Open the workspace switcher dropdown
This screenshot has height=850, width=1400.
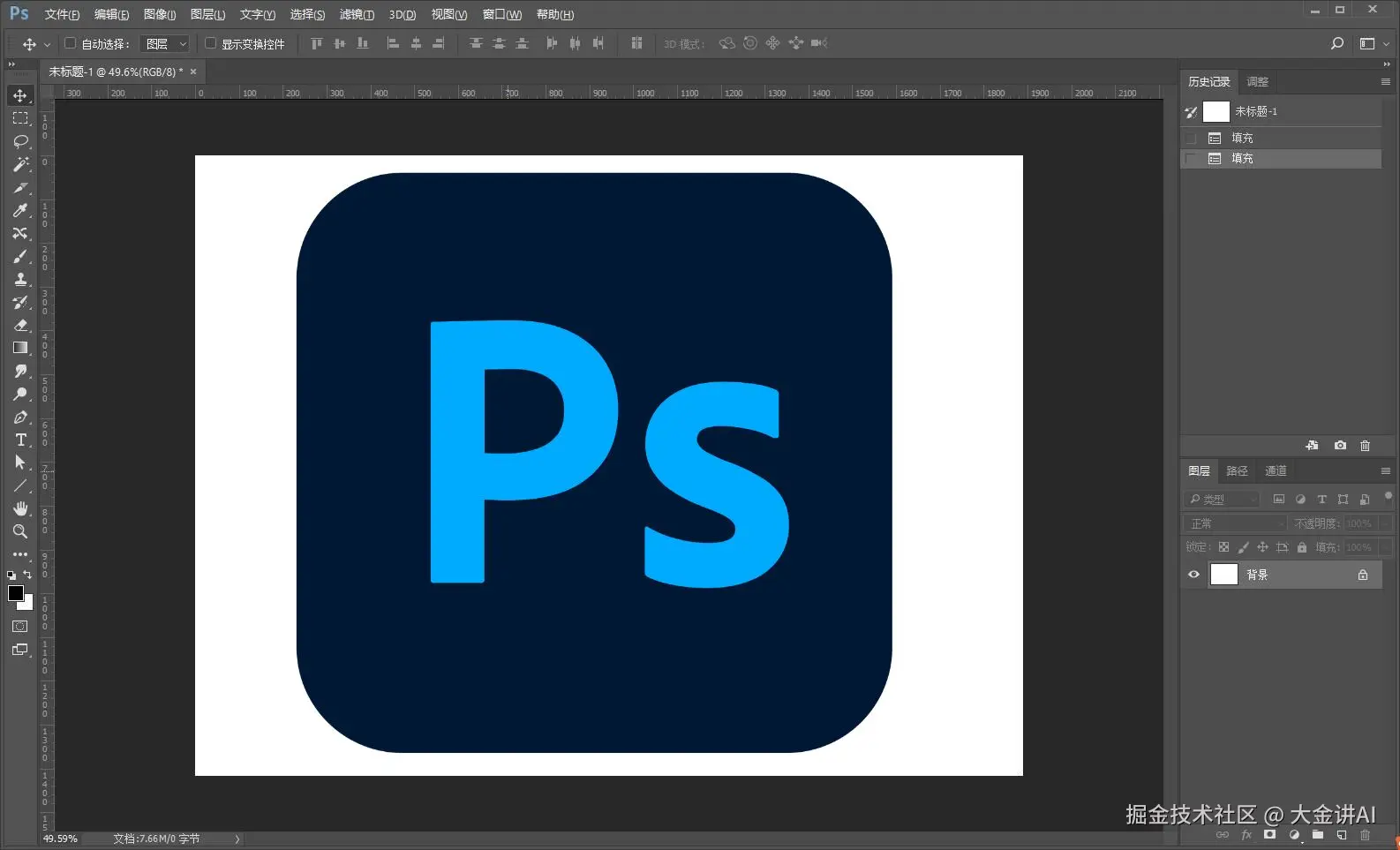click(x=1374, y=43)
